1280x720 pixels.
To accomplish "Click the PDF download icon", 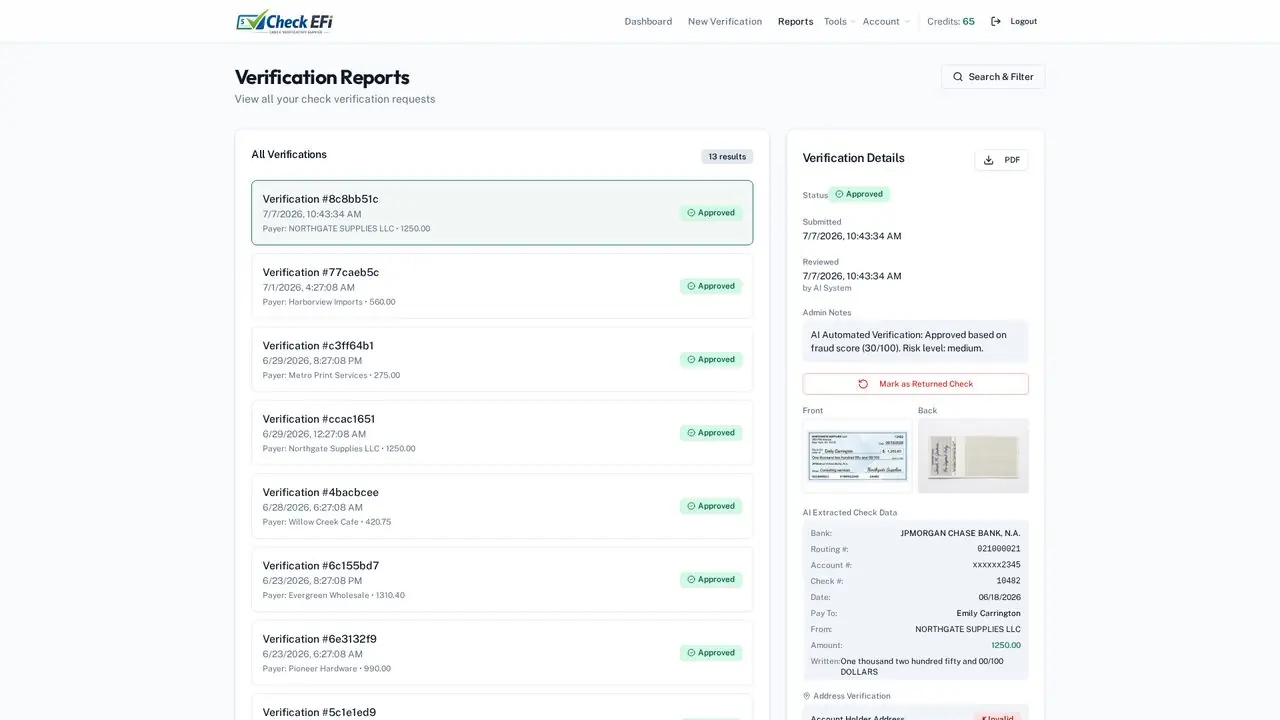I will click(x=989, y=160).
